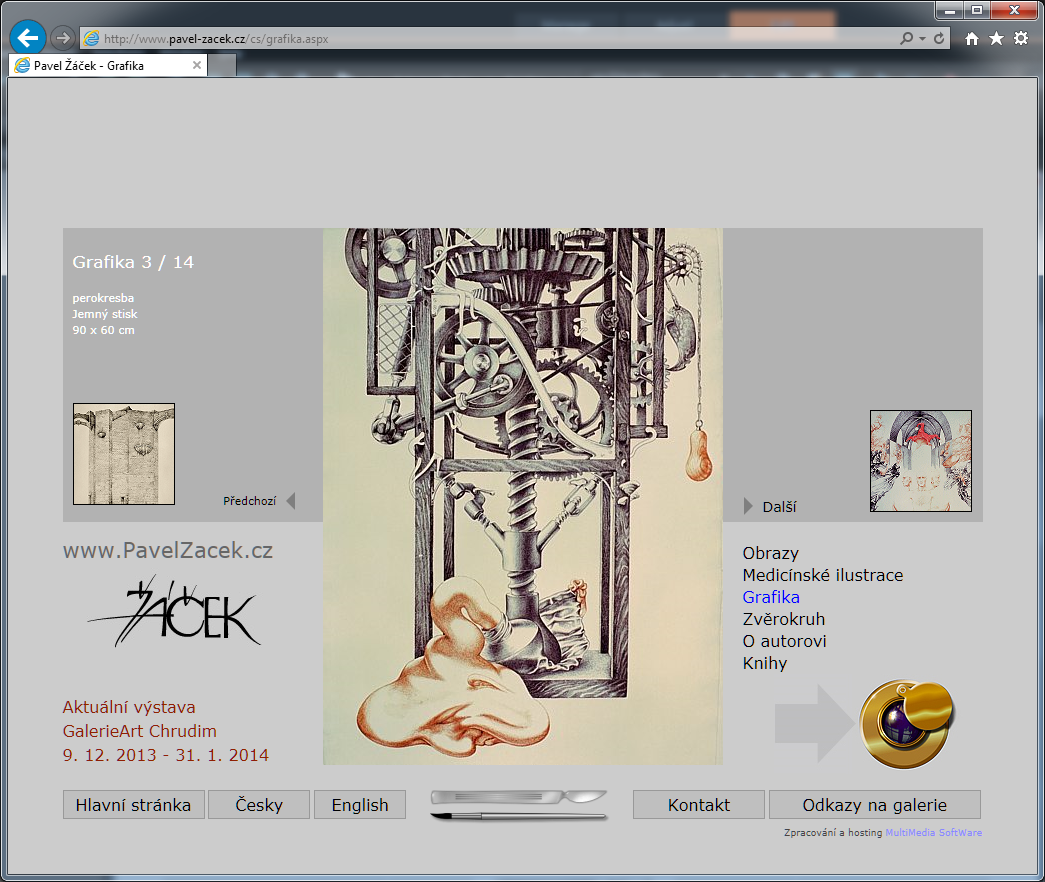Click the paintbrush icon under the scalpel

coord(519,815)
